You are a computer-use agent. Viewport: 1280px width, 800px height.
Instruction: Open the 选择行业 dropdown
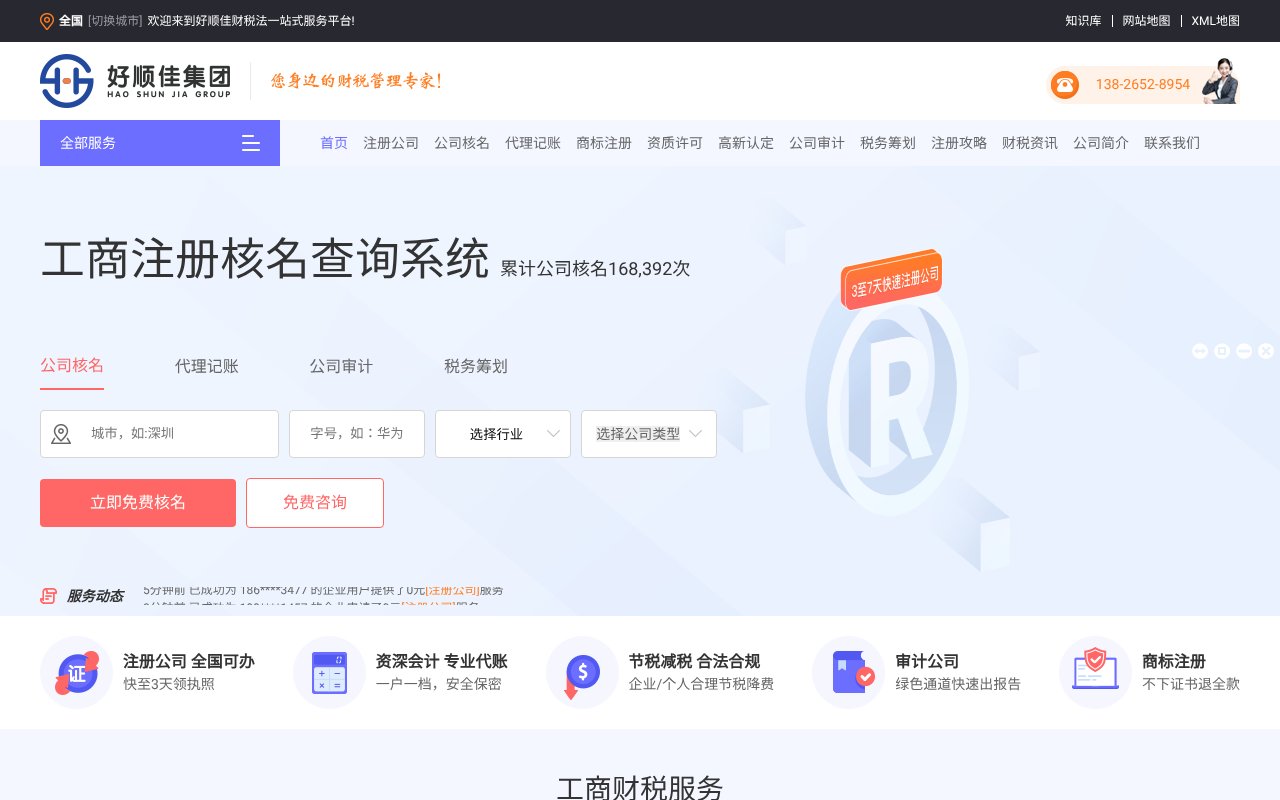pos(503,434)
